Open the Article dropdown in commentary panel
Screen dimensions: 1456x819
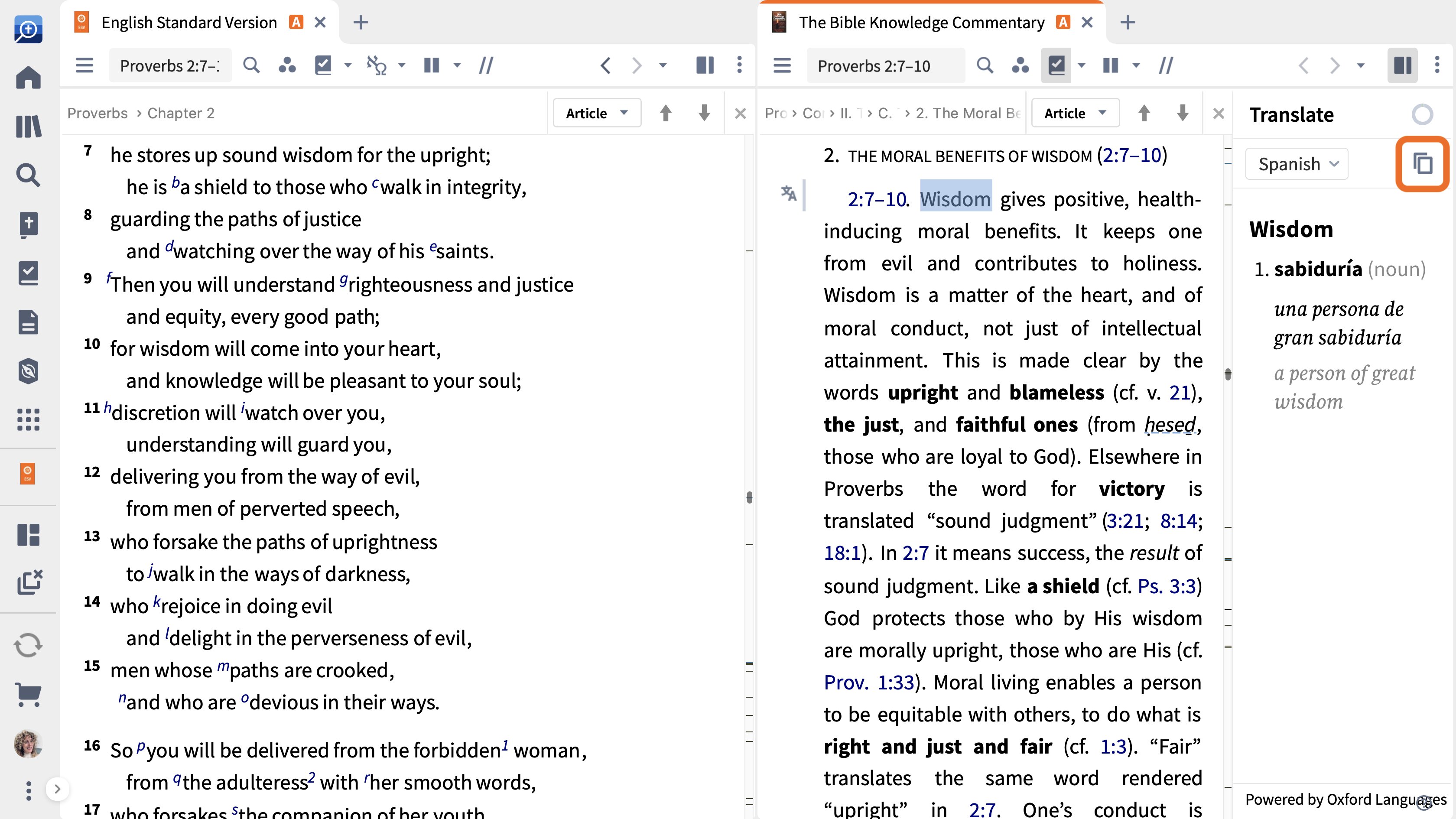[x=1075, y=112]
